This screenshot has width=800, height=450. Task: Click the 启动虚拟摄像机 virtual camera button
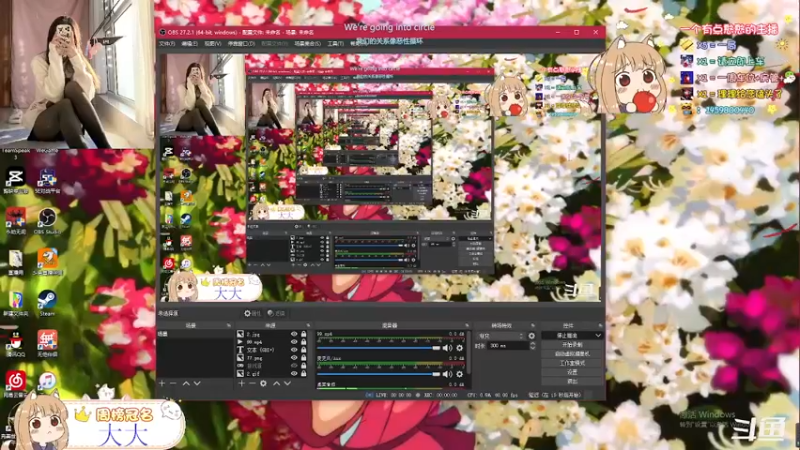tap(572, 354)
